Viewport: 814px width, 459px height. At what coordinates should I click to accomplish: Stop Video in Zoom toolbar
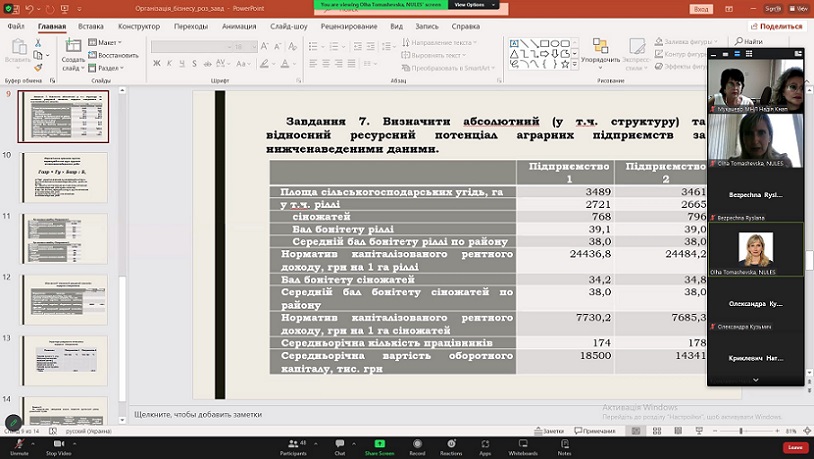(x=59, y=447)
